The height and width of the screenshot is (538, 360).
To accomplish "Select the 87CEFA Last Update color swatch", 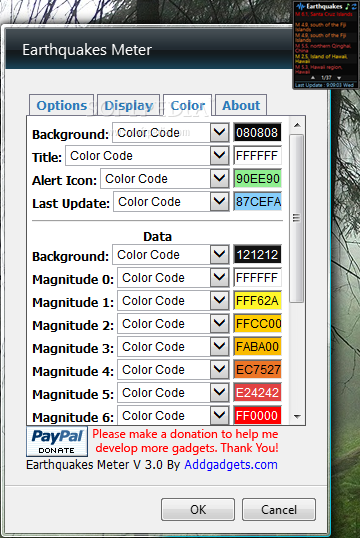I will tap(257, 202).
